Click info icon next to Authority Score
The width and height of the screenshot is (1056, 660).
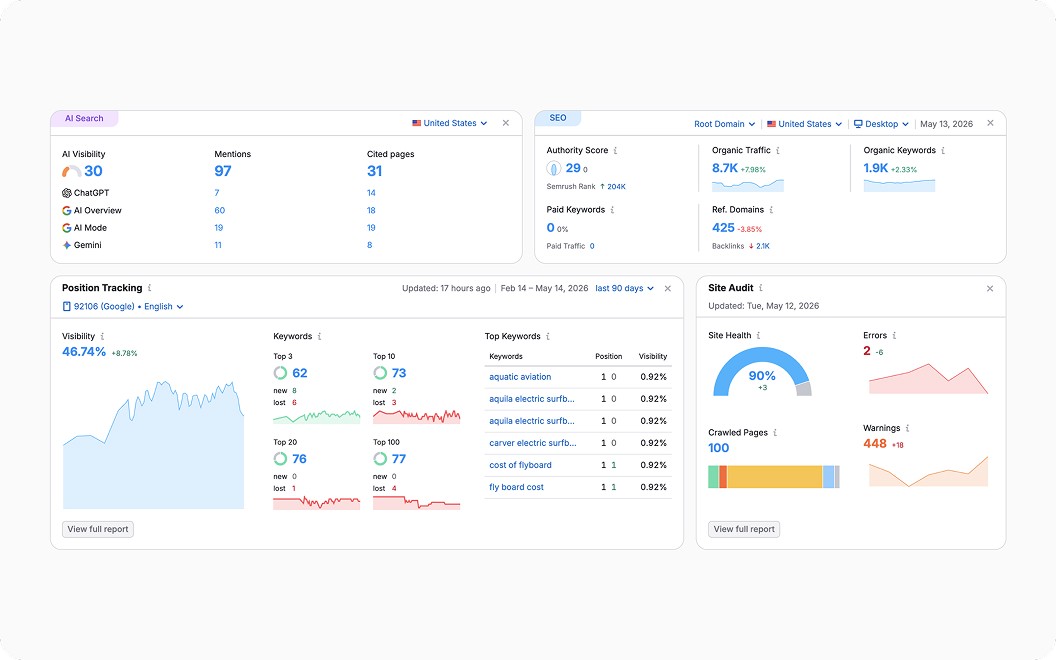616,150
